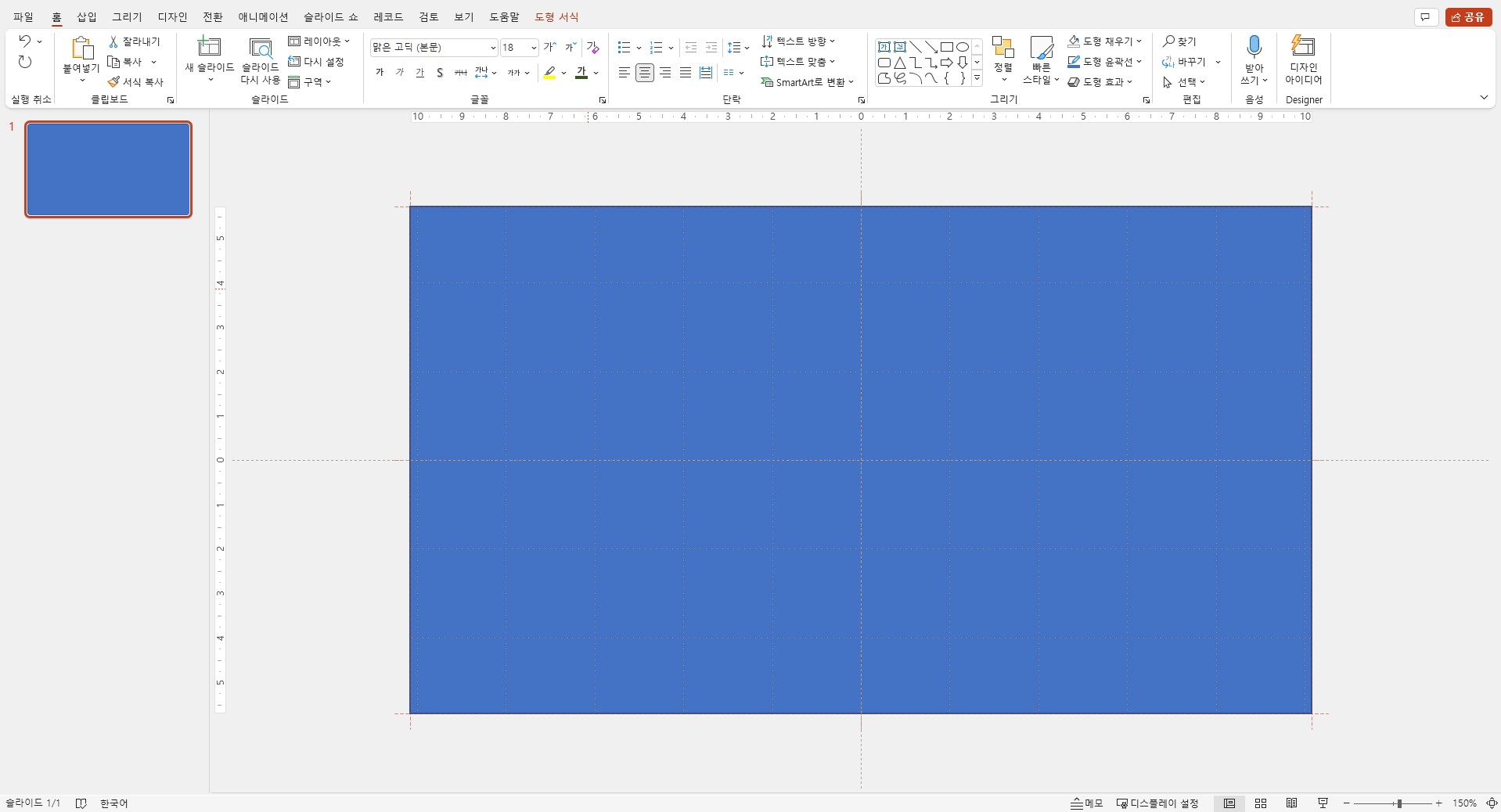This screenshot has height=812, width=1501.
Task: Increase list indent level
Action: (x=711, y=48)
